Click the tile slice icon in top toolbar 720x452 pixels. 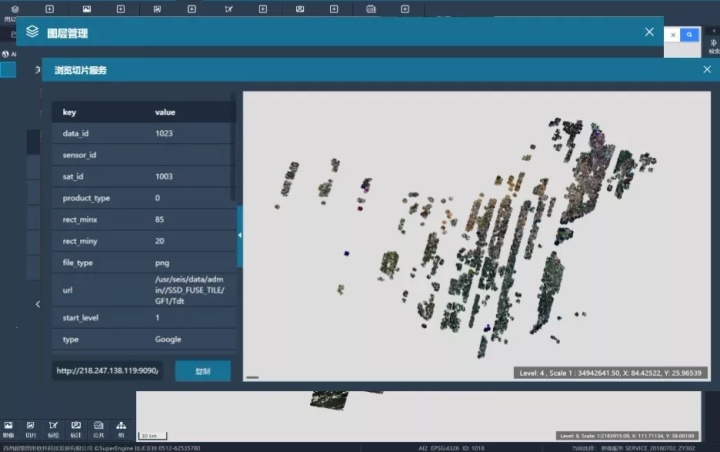[x=158, y=9]
